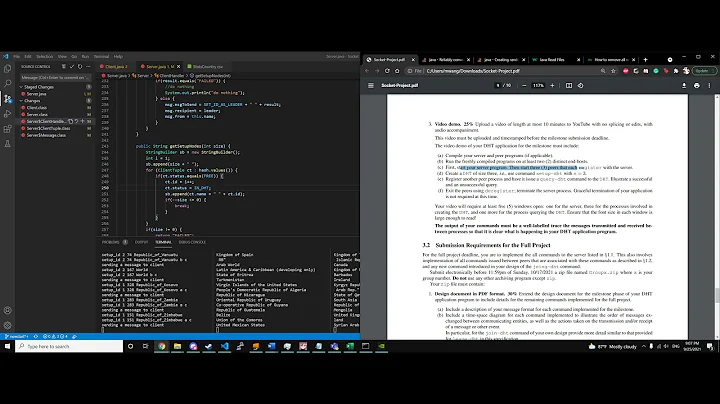Open the Run and Debug view
The image size is (720, 404).
pyautogui.click(x=7, y=114)
